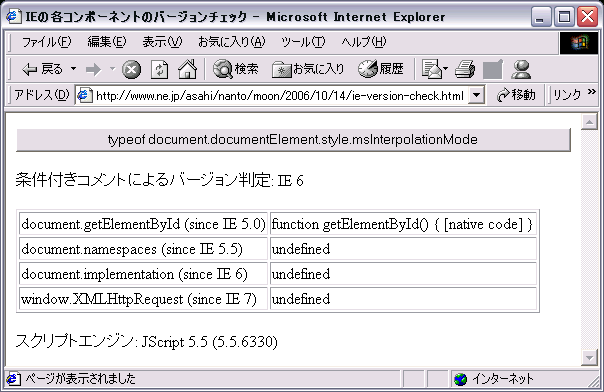
Task: Click the インターネット zone label
Action: [x=503, y=379]
